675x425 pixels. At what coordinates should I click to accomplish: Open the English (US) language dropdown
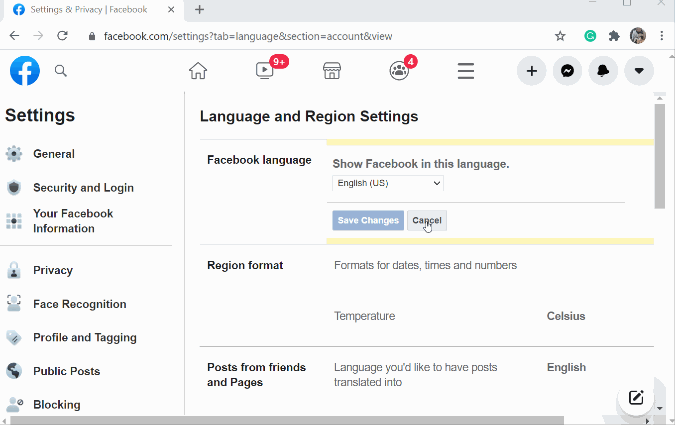point(388,183)
